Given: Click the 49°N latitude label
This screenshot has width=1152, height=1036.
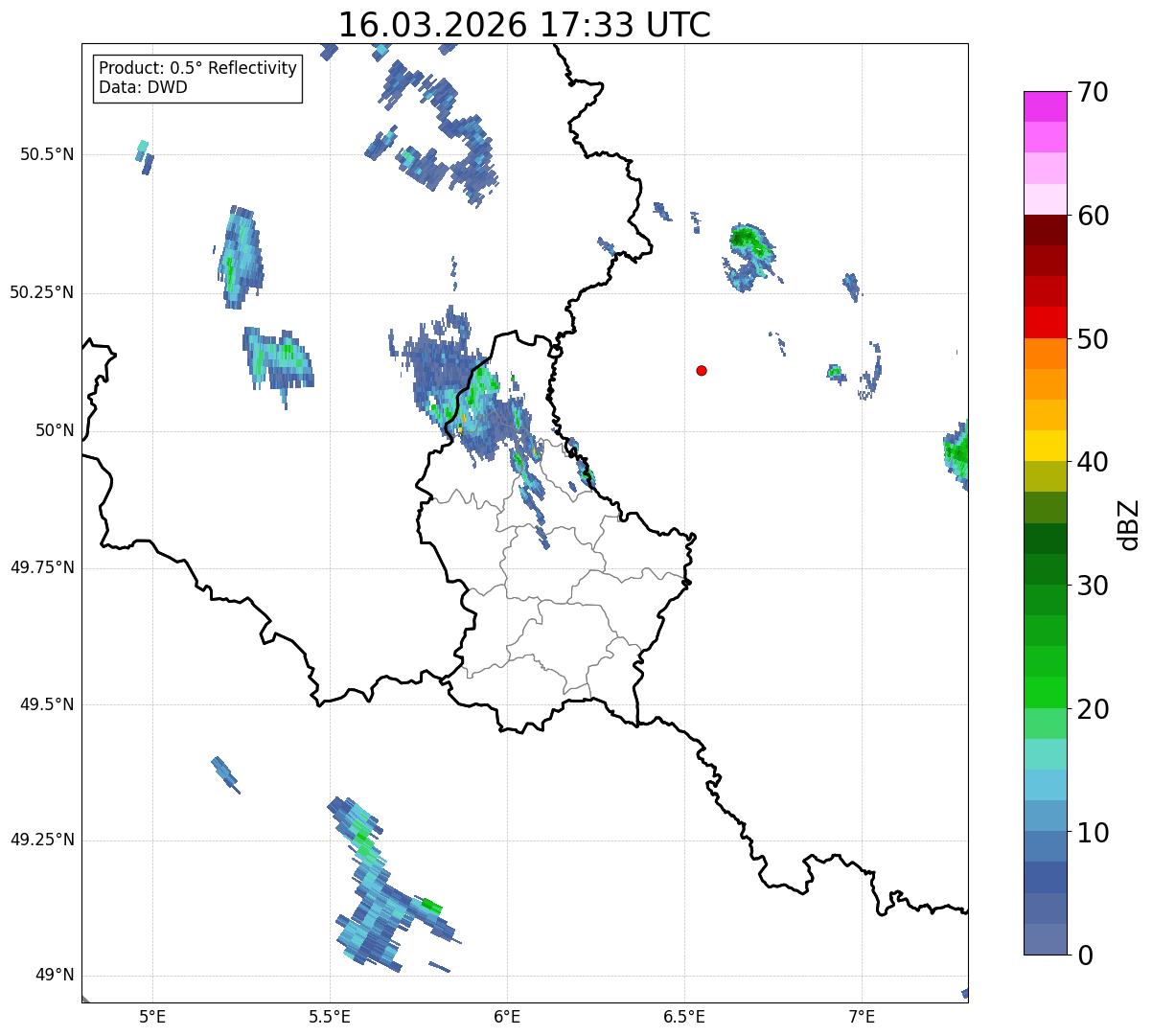Looking at the screenshot, I should 55,975.
